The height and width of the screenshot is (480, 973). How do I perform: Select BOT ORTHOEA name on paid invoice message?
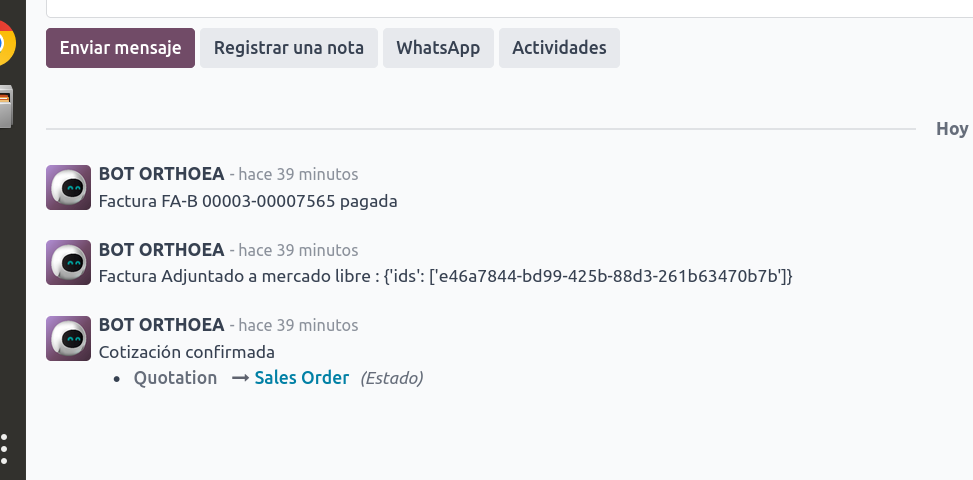point(161,174)
